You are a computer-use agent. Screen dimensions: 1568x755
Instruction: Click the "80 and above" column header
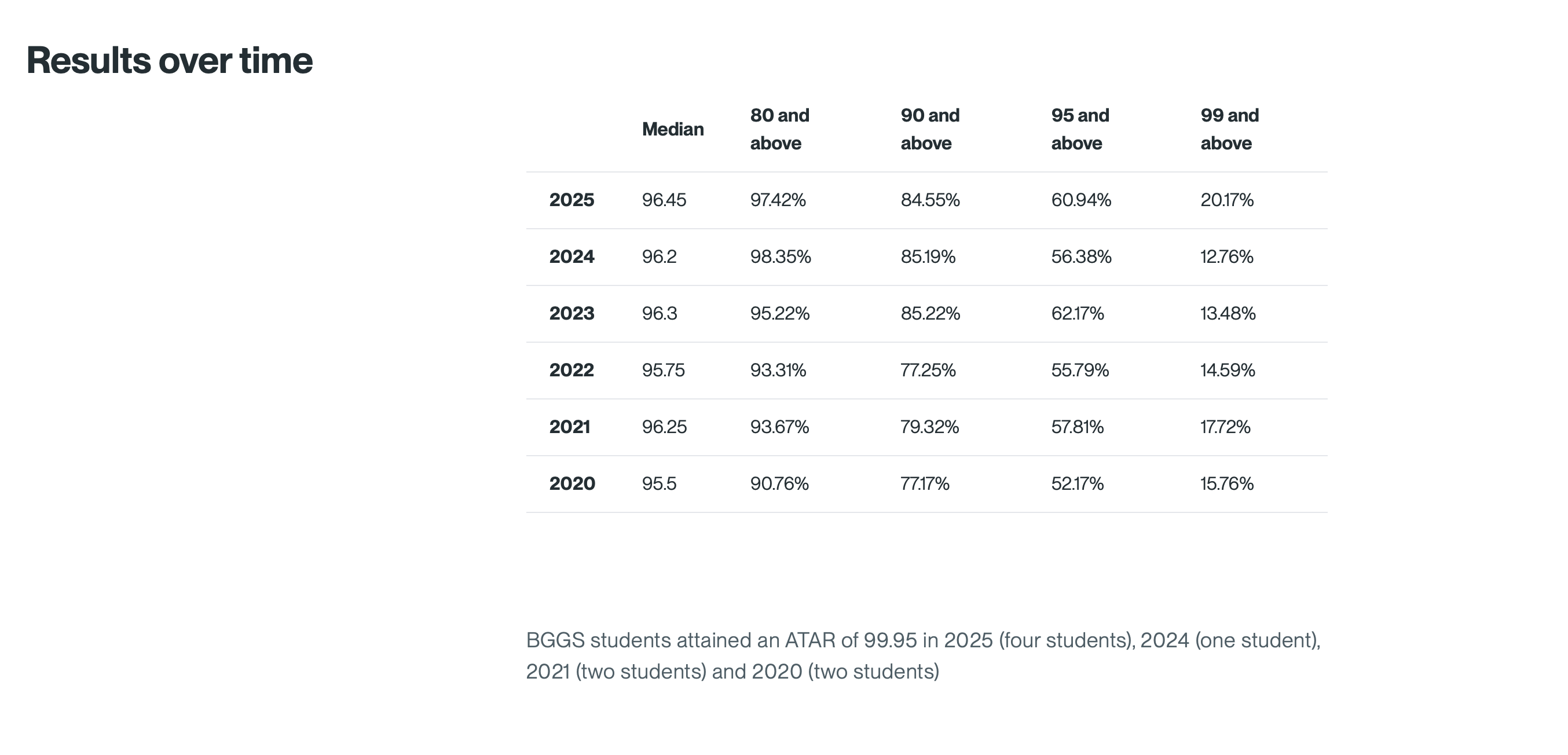click(779, 129)
